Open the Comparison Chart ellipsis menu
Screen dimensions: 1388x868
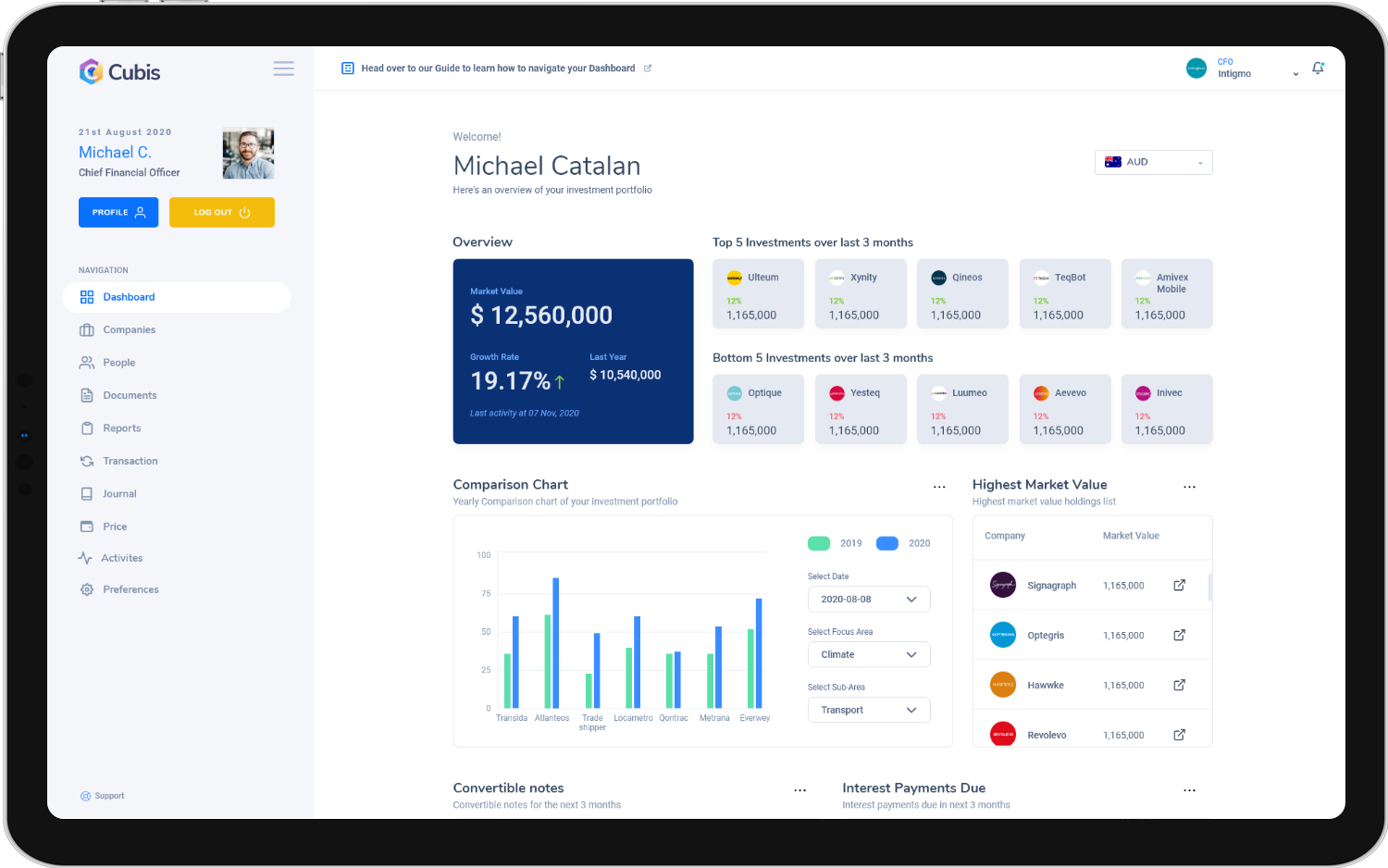(939, 486)
